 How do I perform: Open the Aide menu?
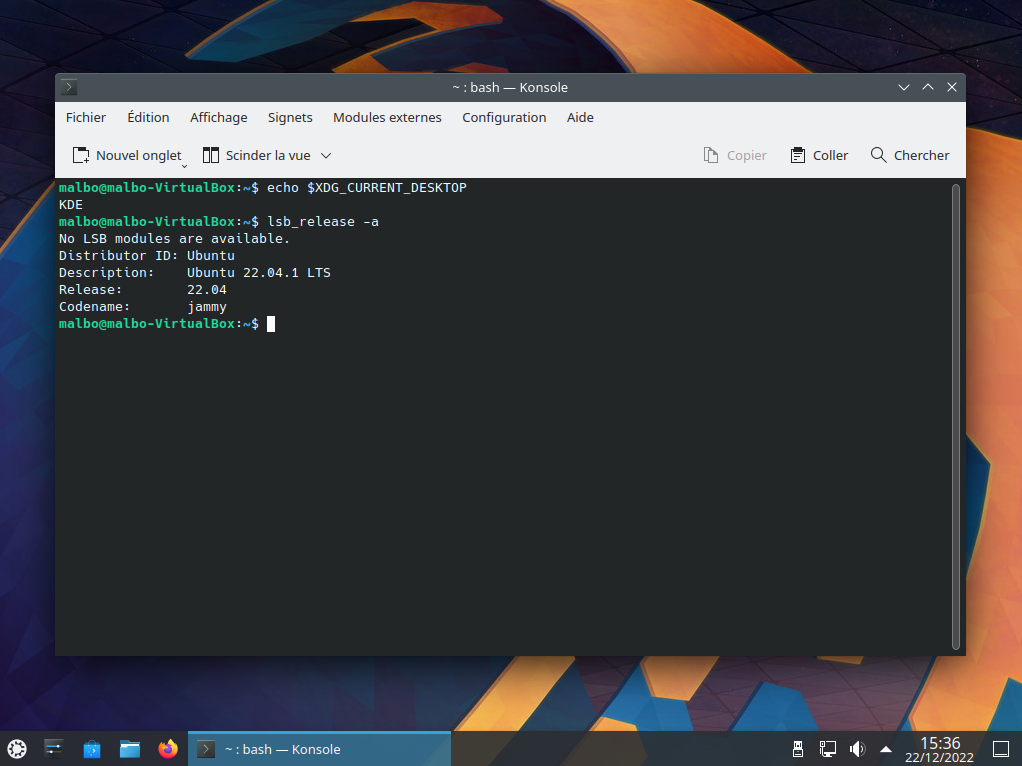[580, 117]
